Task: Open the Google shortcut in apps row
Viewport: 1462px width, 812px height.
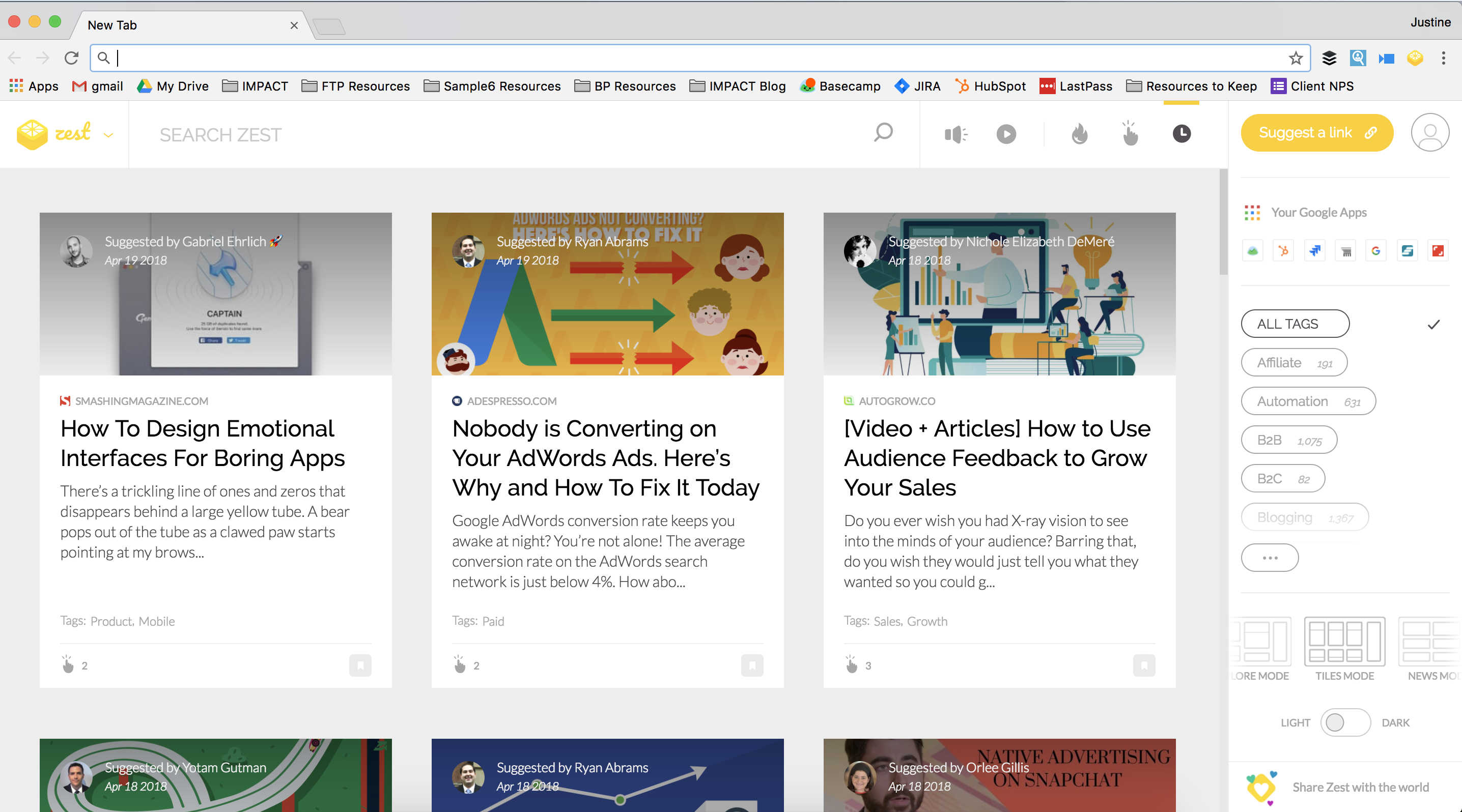Action: tap(1376, 251)
